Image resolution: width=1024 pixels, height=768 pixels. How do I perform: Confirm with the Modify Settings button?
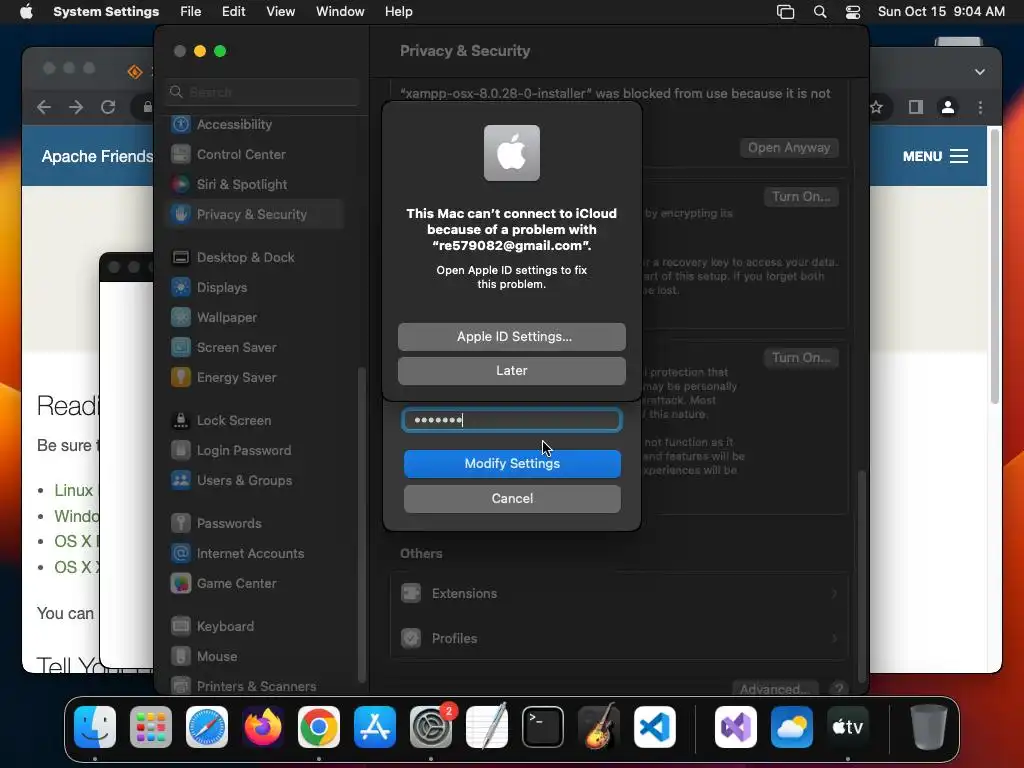pyautogui.click(x=512, y=464)
